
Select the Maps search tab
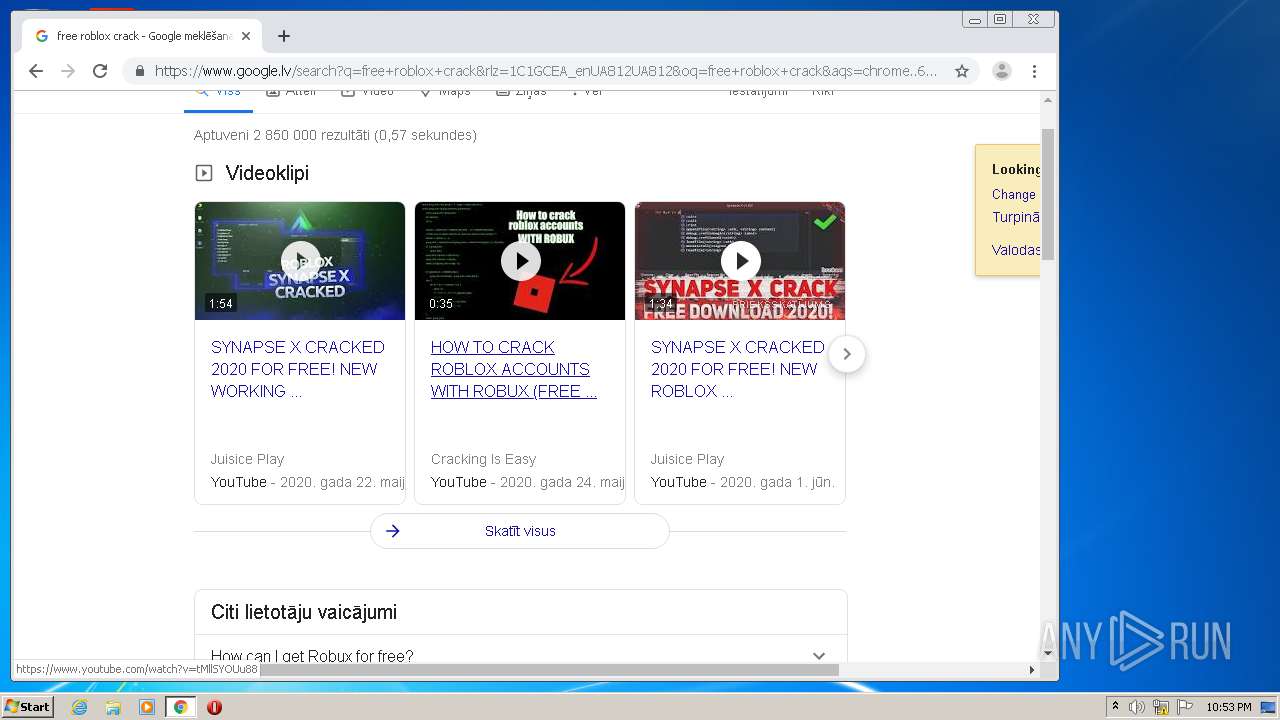[444, 92]
